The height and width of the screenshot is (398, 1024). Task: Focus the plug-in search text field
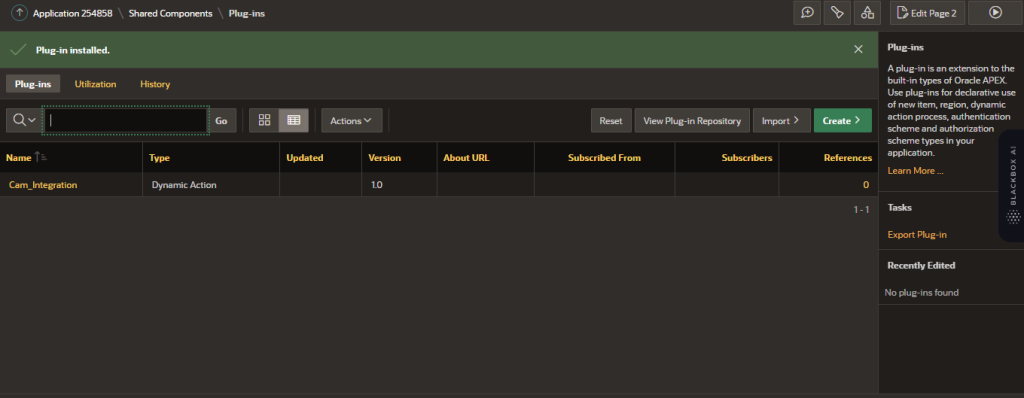126,120
